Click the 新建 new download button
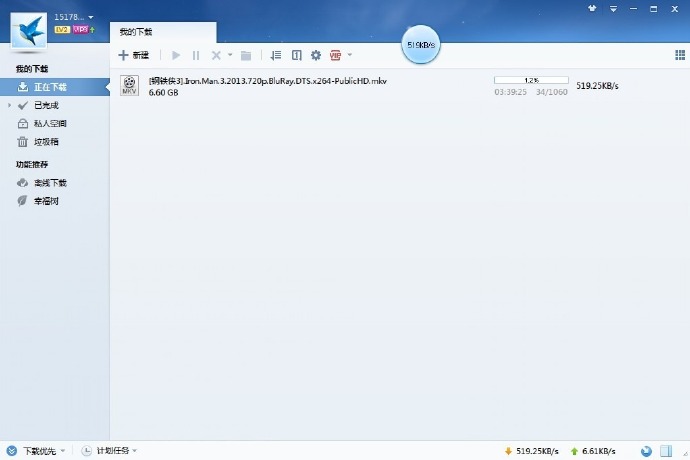Viewport: 690px width, 460px height. pos(134,55)
